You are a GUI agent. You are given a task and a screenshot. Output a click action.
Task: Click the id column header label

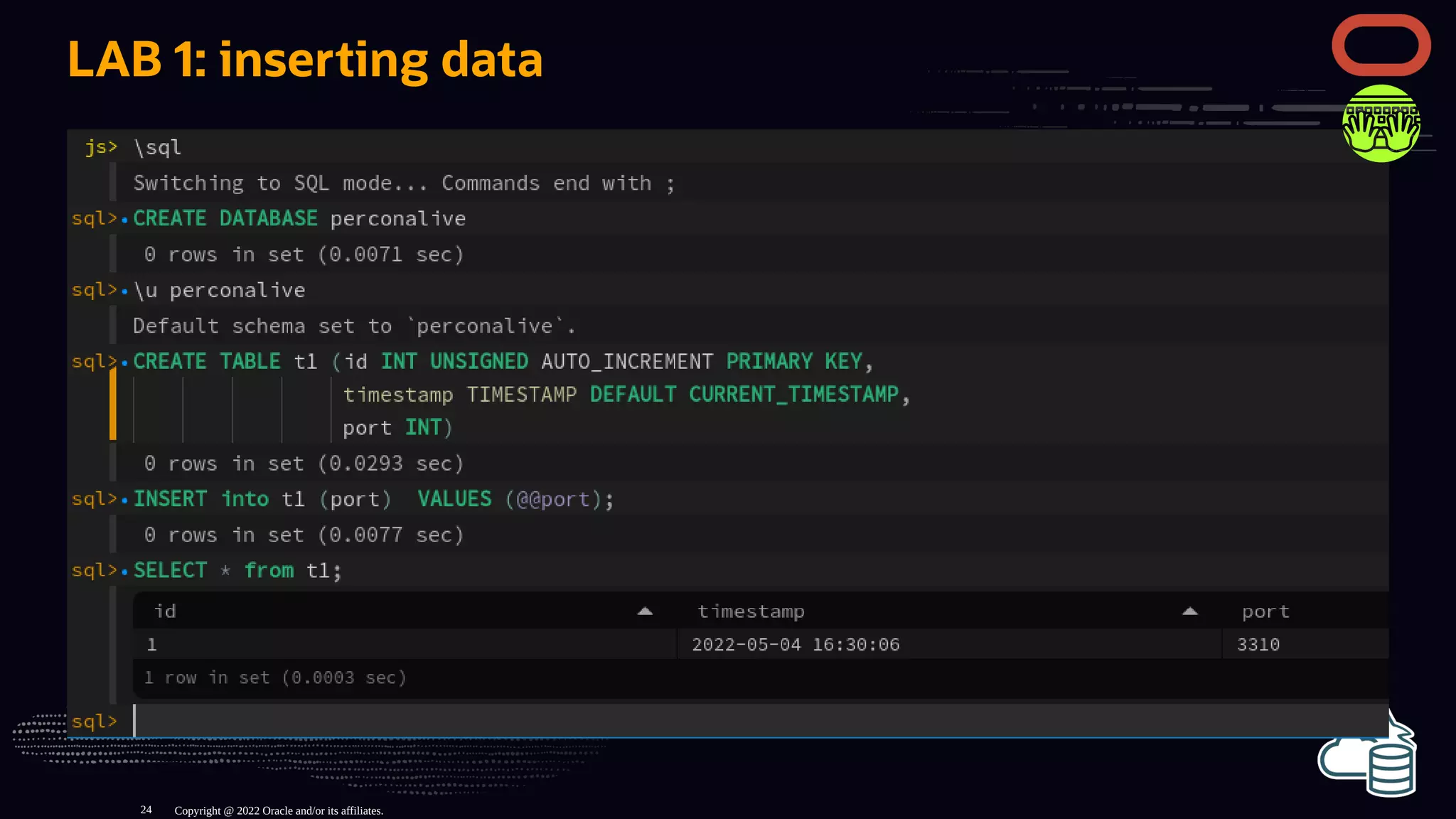click(x=165, y=611)
